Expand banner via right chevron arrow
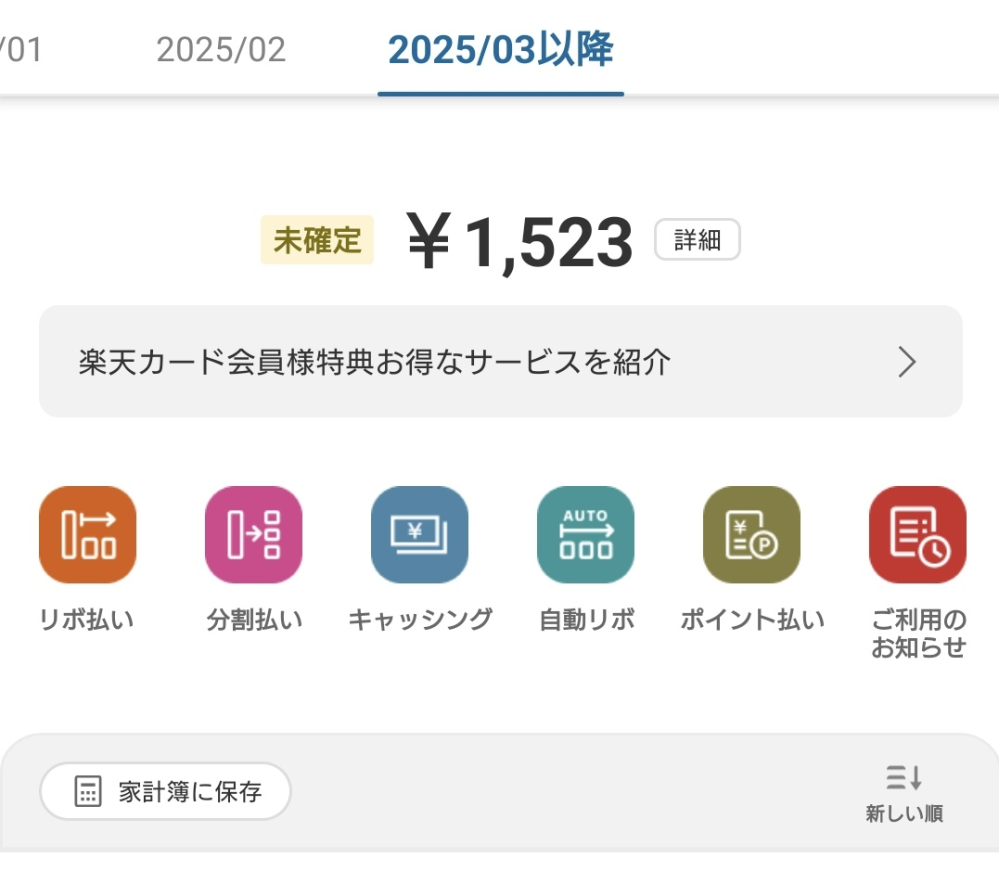This screenshot has width=999, height=883. point(907,362)
